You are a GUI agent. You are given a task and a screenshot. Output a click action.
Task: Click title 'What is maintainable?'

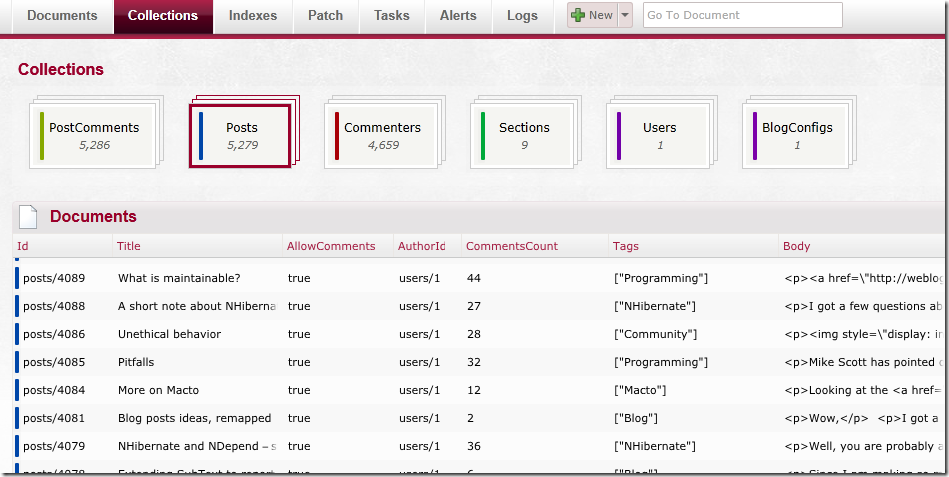click(179, 278)
